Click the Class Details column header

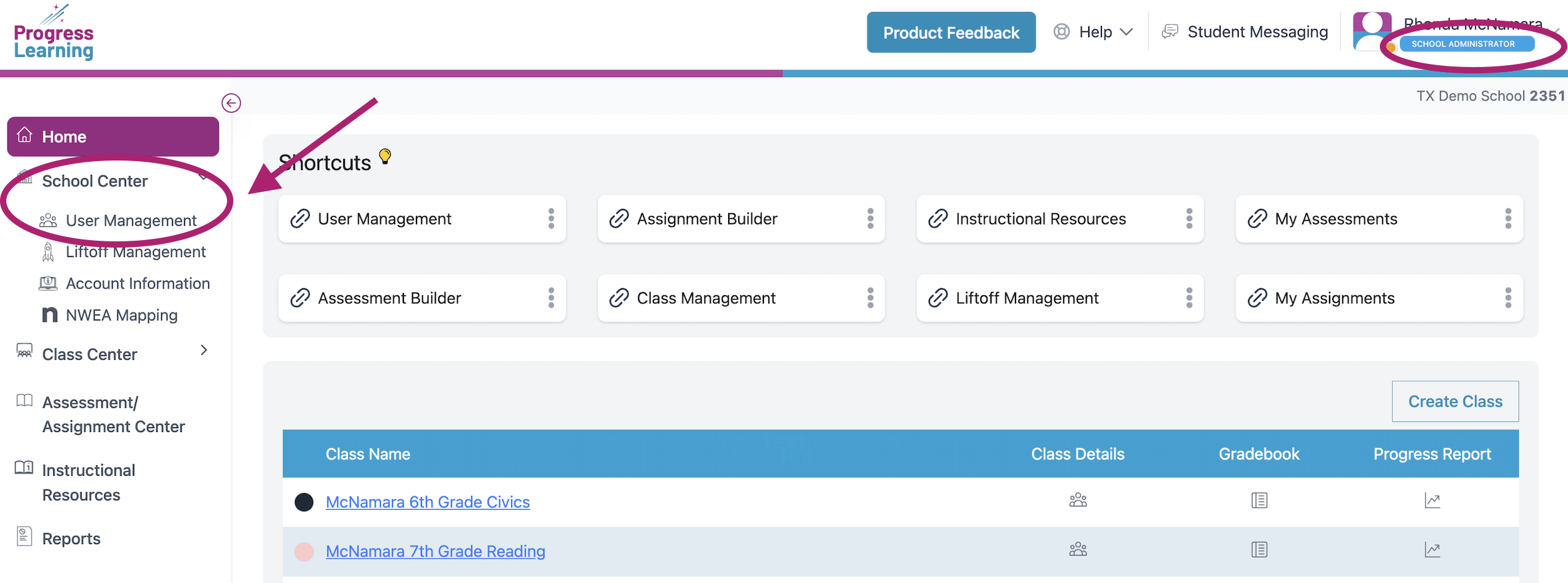1078,454
